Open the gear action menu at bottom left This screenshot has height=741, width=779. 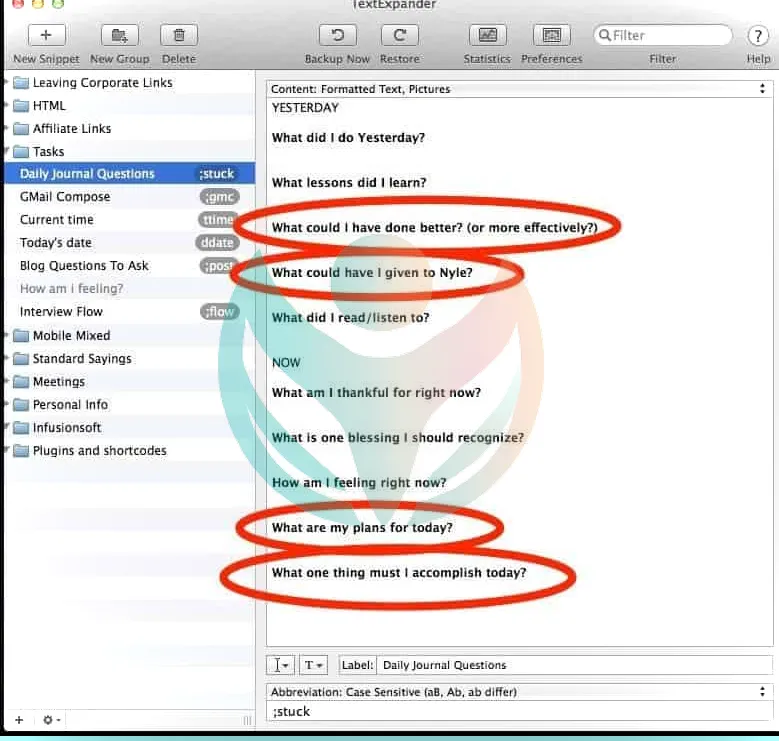pyautogui.click(x=50, y=720)
